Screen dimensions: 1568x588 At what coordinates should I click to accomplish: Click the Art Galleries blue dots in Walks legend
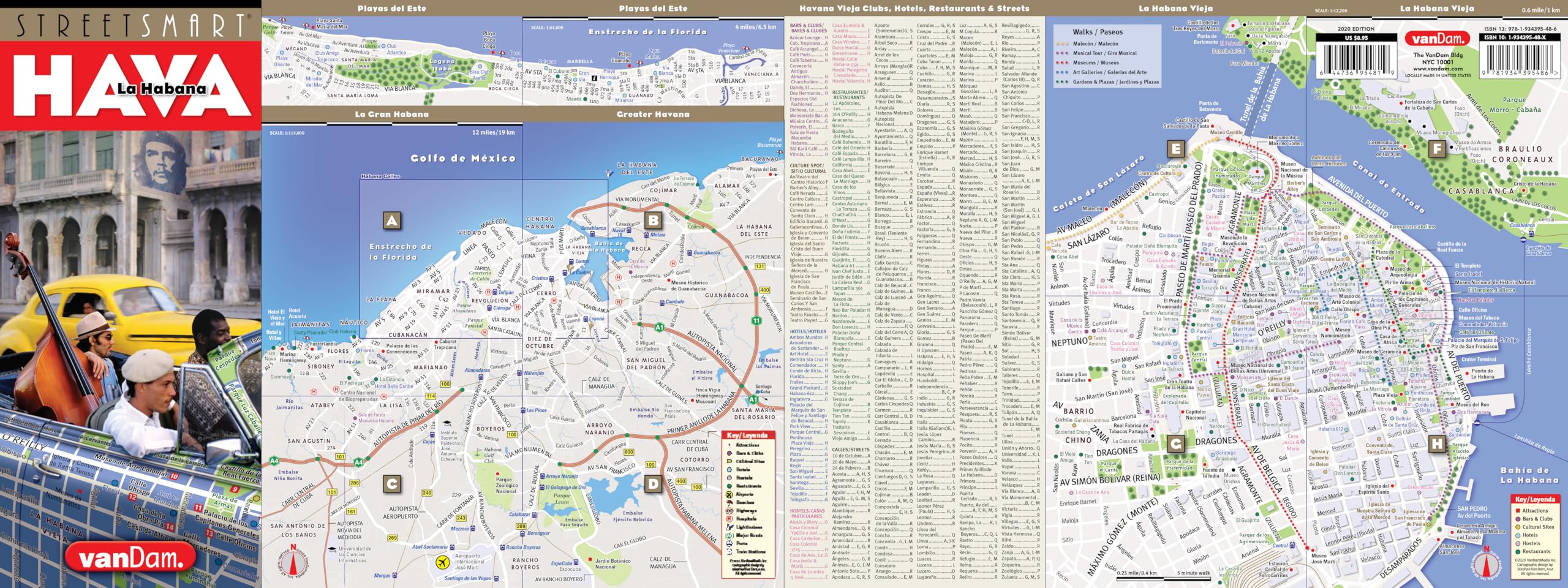(x=1062, y=72)
